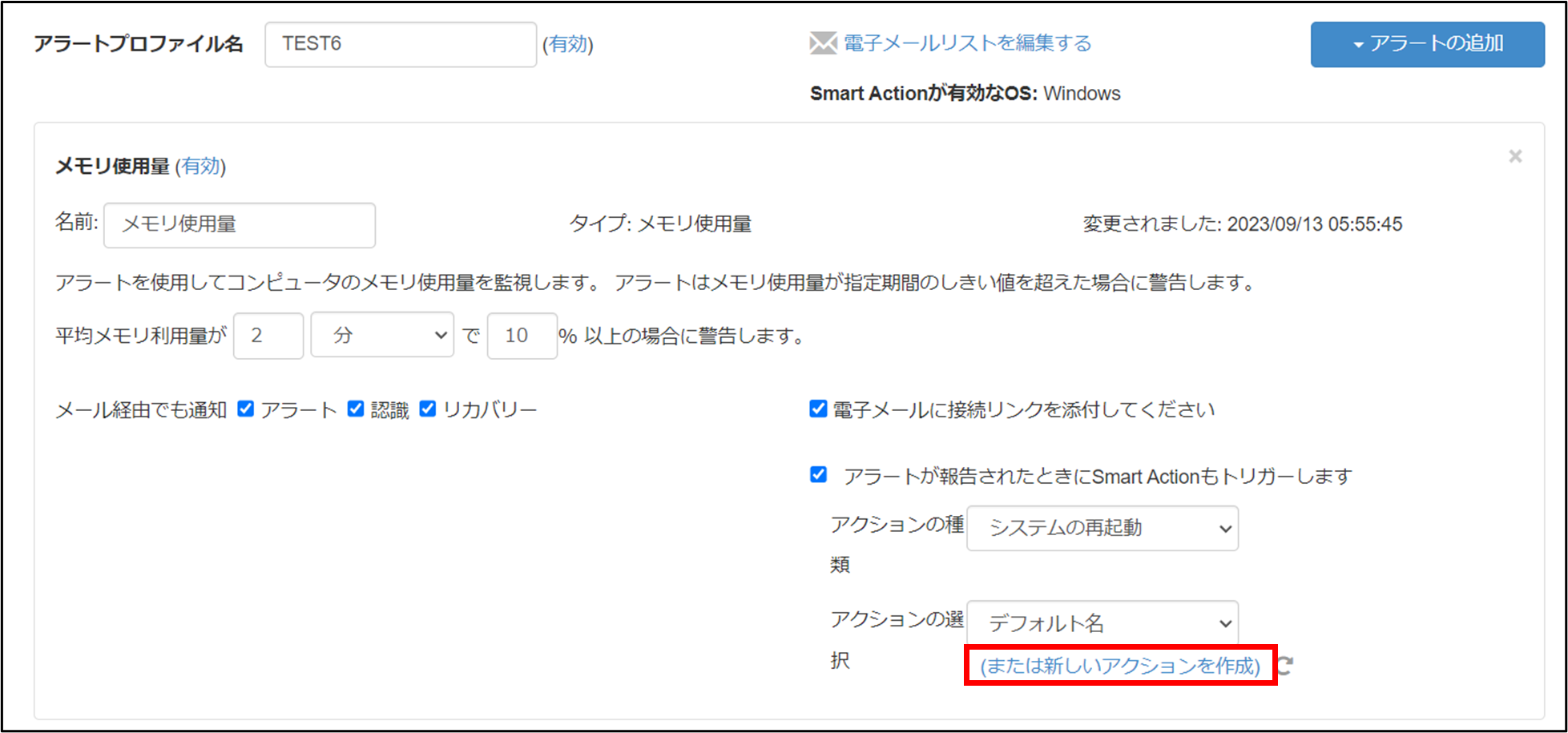The height and width of the screenshot is (733, 1568).
Task: Click the Smart Actionが有効なOS: Windows text
Action: coord(965,94)
